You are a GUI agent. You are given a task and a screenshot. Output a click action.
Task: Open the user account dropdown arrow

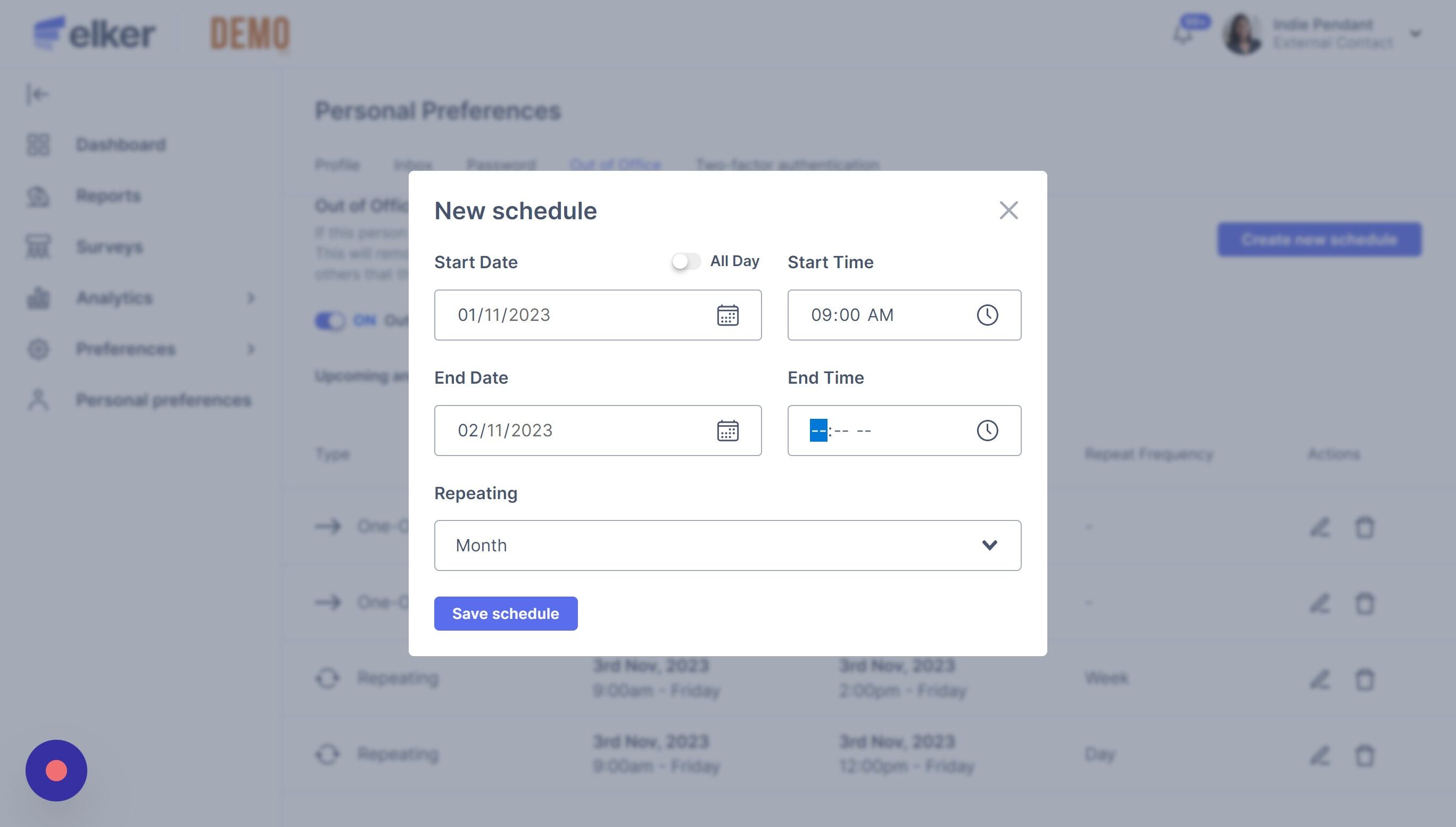1415,34
